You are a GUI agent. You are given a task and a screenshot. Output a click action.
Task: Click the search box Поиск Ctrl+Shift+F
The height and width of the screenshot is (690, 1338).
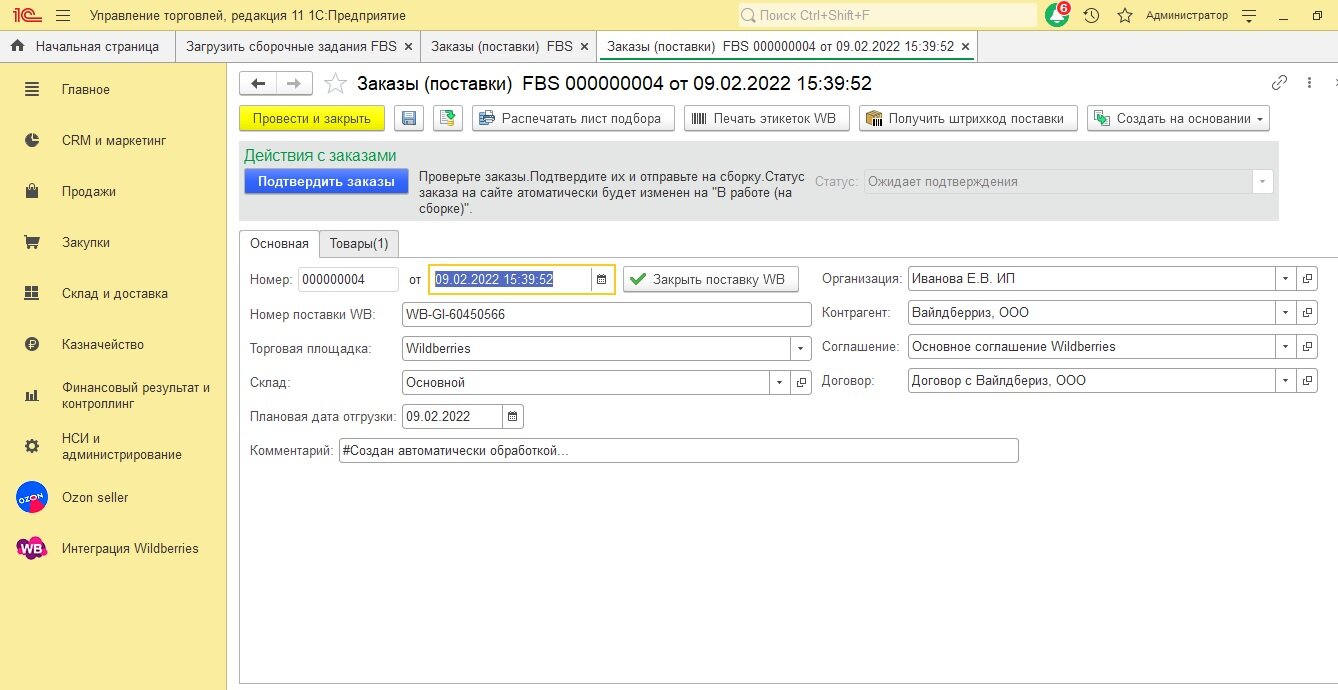pos(888,15)
